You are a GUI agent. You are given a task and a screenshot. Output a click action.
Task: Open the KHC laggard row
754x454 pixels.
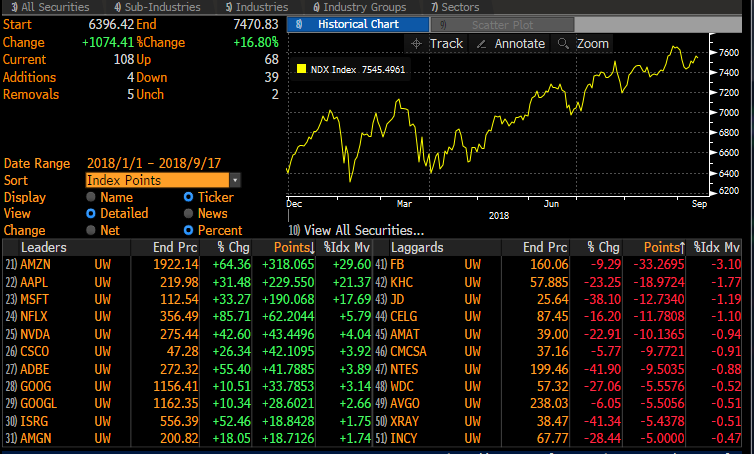(x=558, y=282)
